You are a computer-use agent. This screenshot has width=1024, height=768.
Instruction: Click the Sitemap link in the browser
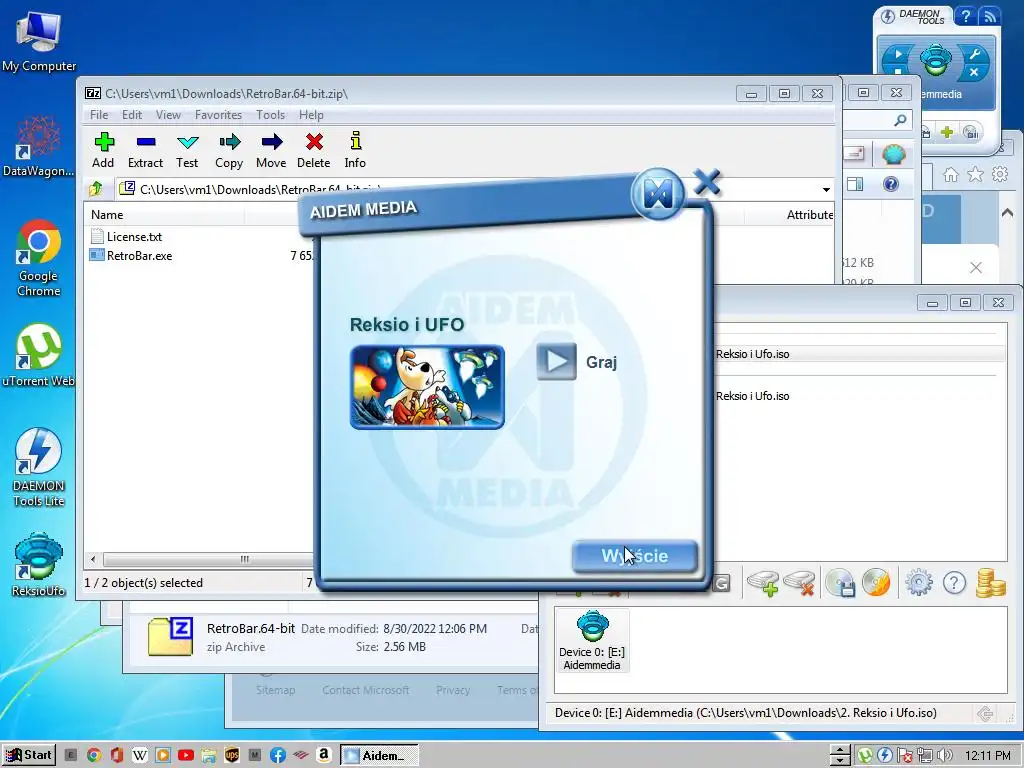click(276, 690)
